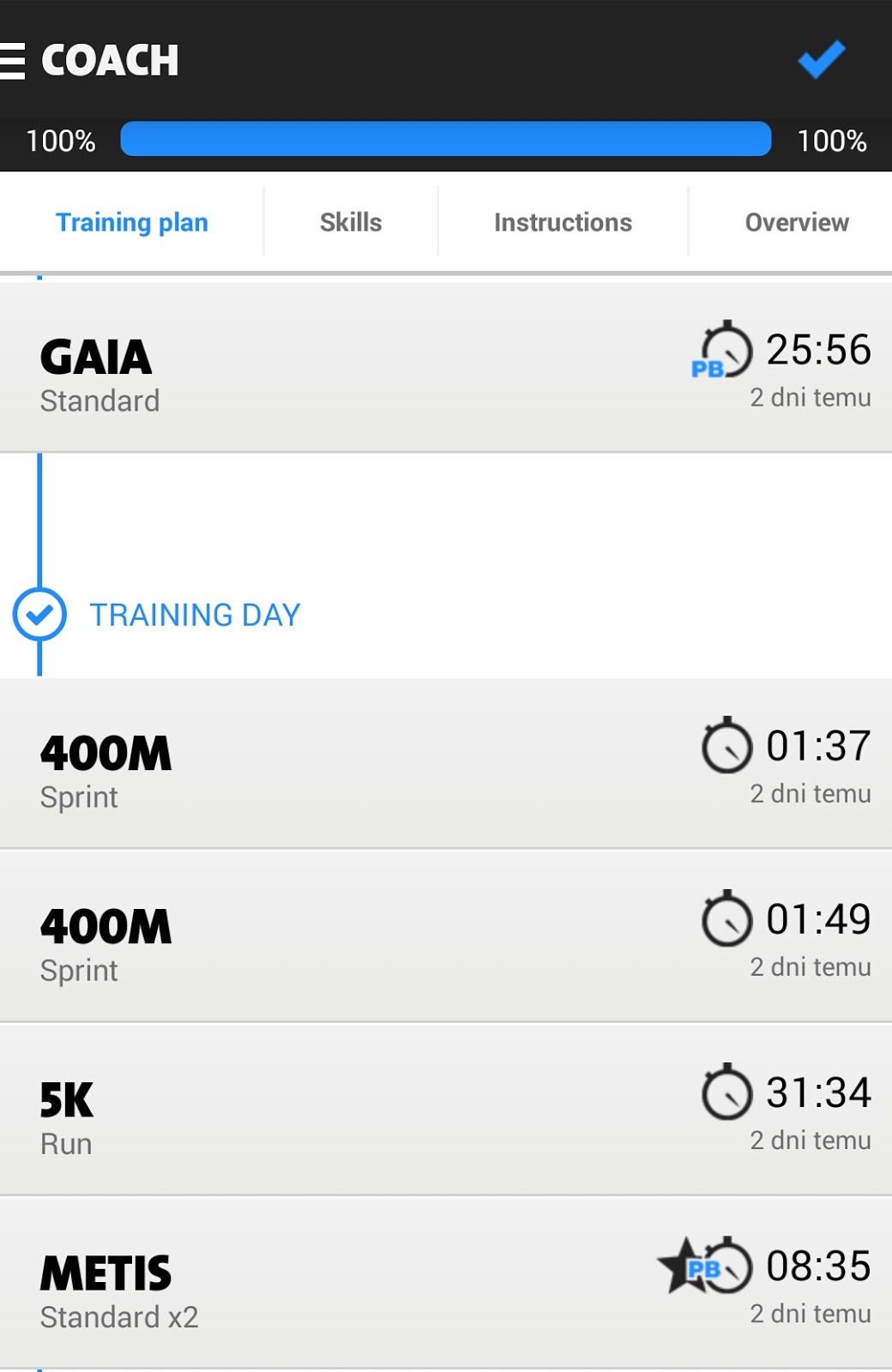The height and width of the screenshot is (1372, 892).
Task: Toggle the Training Day completed check circle
Action: point(39,614)
